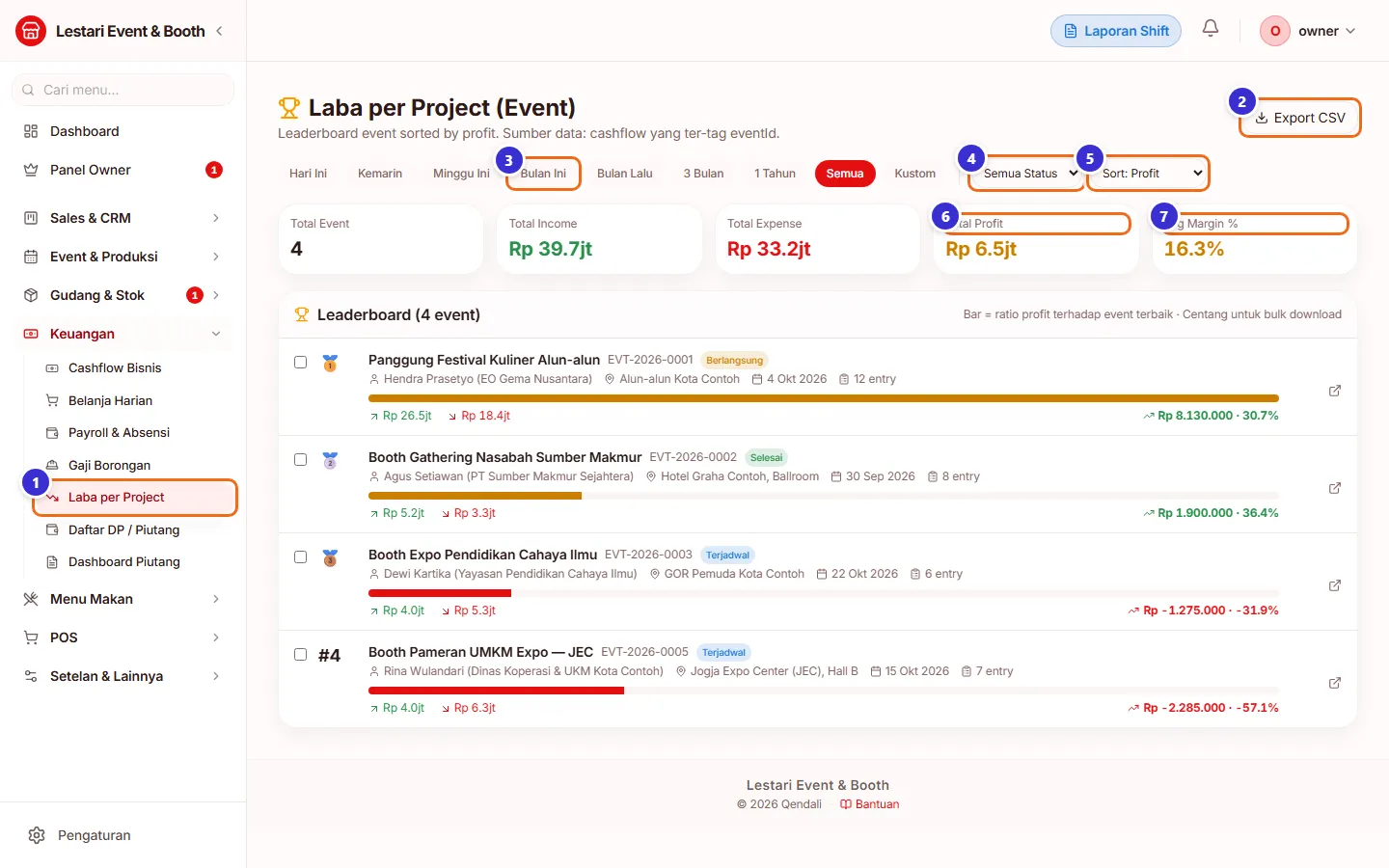Click the Pengaturan gear icon
The image size is (1389, 868).
click(x=37, y=835)
